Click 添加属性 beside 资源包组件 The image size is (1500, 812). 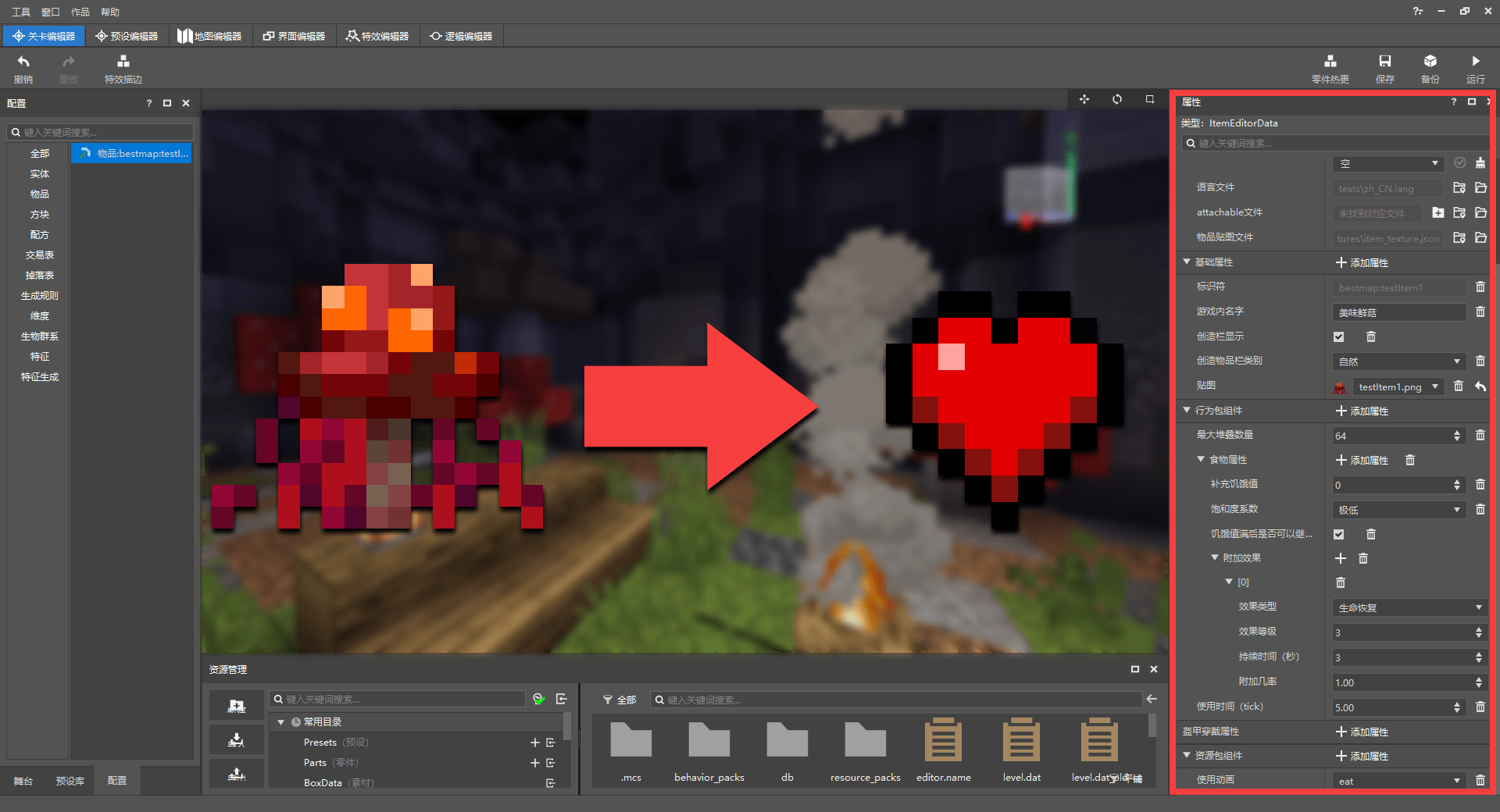(x=1362, y=756)
